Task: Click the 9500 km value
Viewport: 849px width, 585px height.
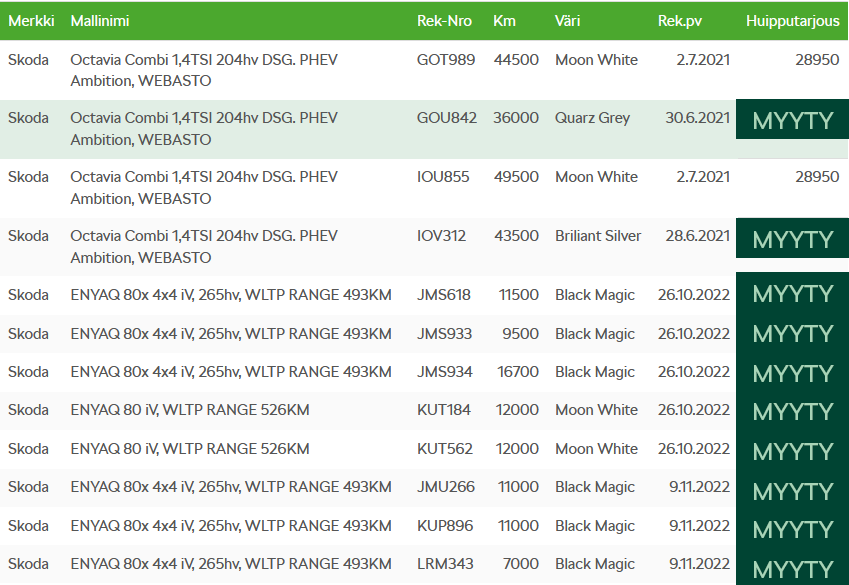Action: point(520,334)
